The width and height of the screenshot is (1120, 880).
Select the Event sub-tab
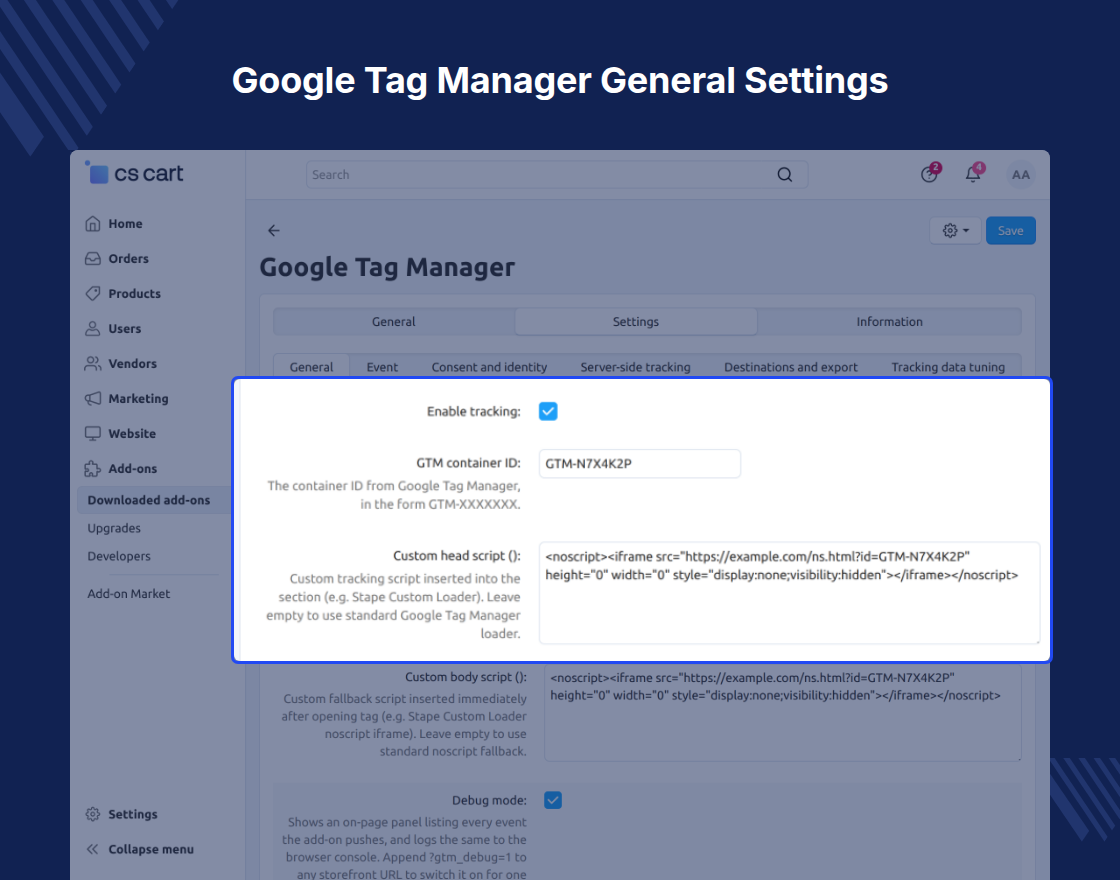tap(382, 366)
